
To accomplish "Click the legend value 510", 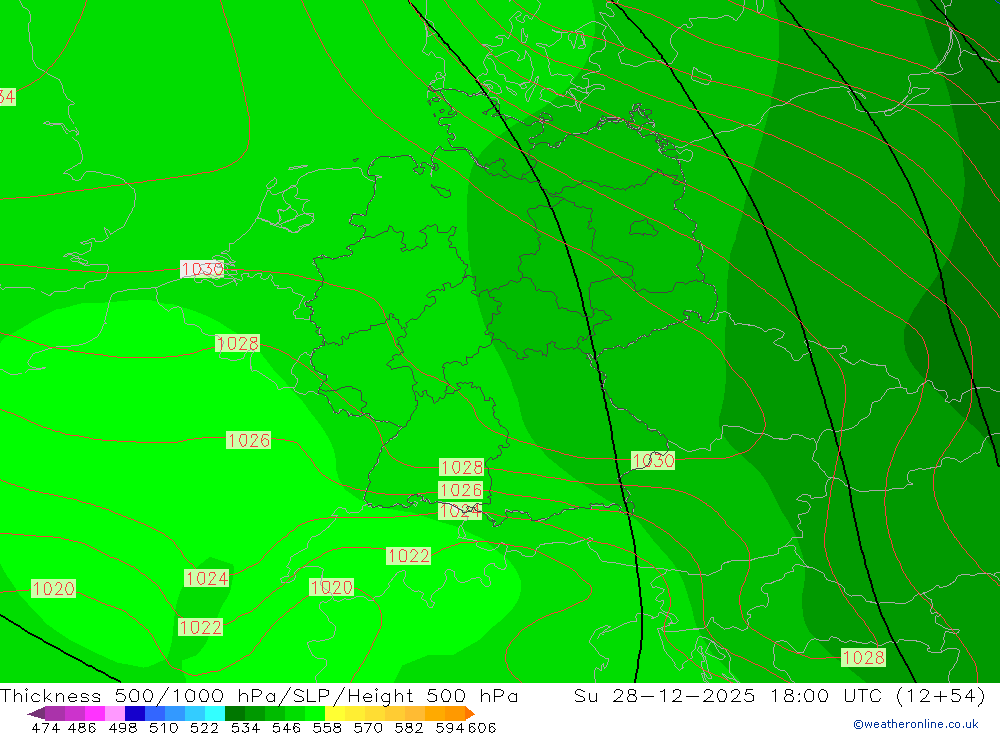I will (x=164, y=728).
